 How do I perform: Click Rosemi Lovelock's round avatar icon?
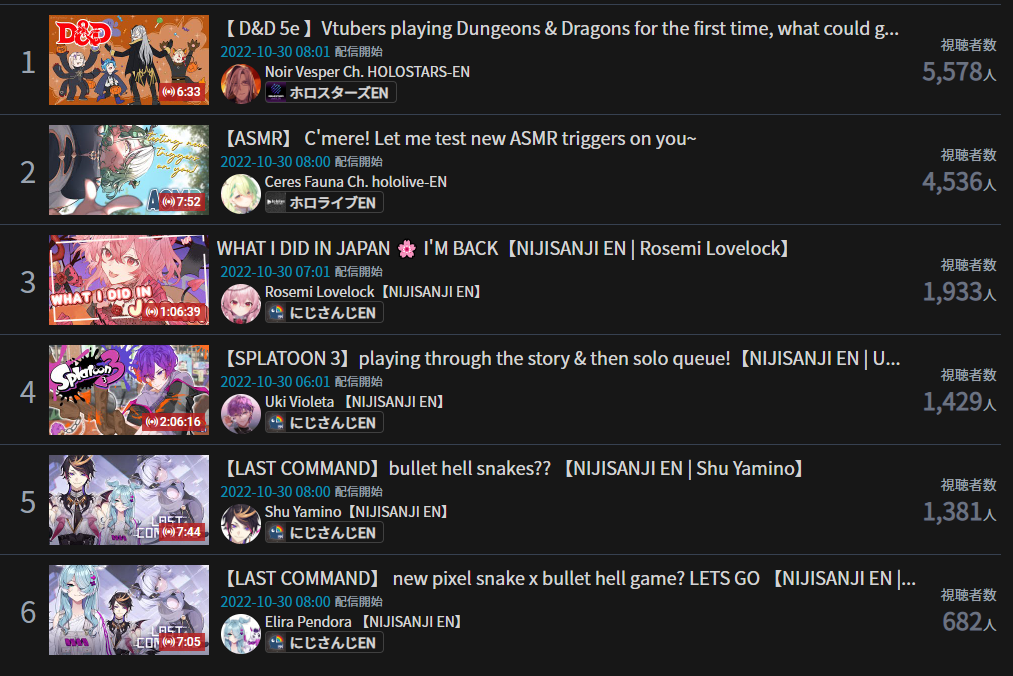pyautogui.click(x=241, y=304)
